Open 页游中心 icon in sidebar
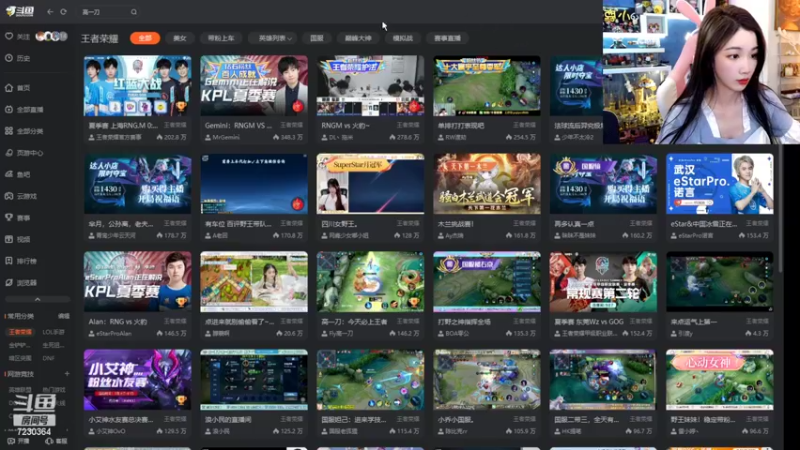 pos(9,153)
